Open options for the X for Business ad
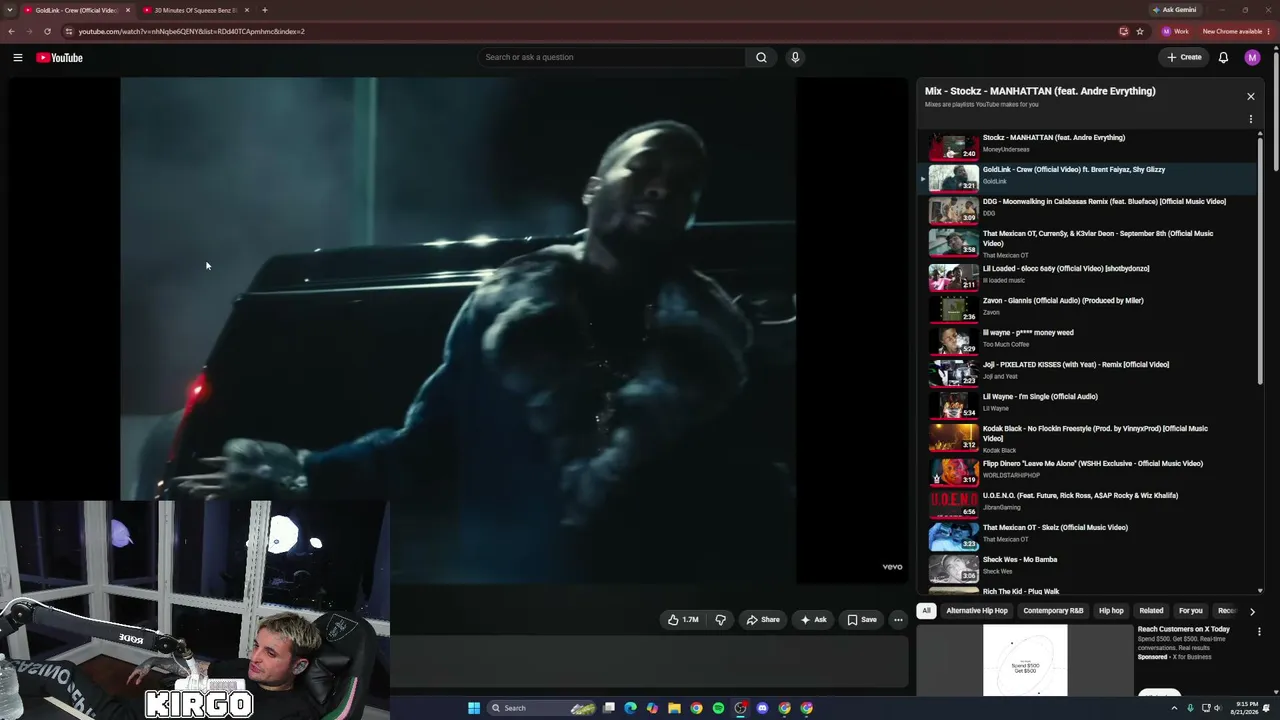Screen dimensions: 1280x720 [1259, 632]
